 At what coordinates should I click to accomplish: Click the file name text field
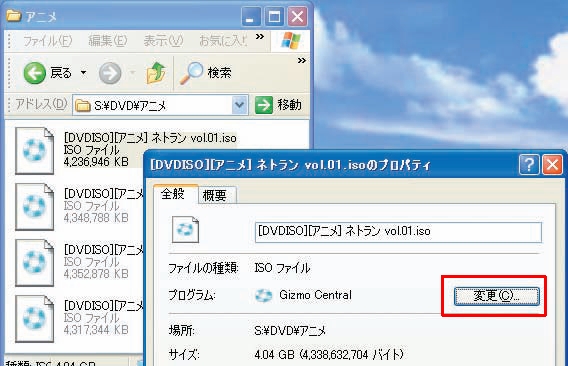(398, 231)
